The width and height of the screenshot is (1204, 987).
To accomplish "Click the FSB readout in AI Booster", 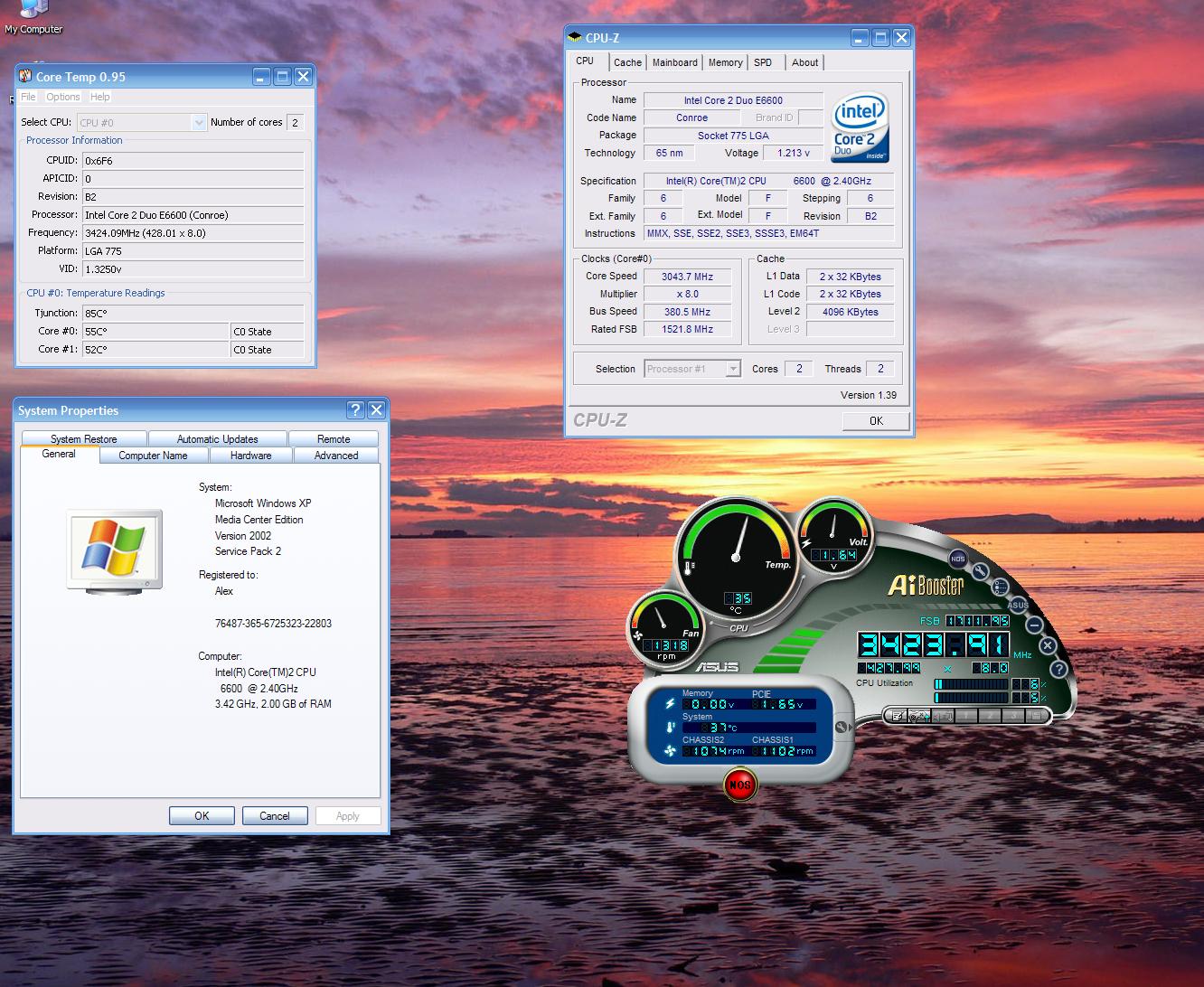I will [x=978, y=621].
